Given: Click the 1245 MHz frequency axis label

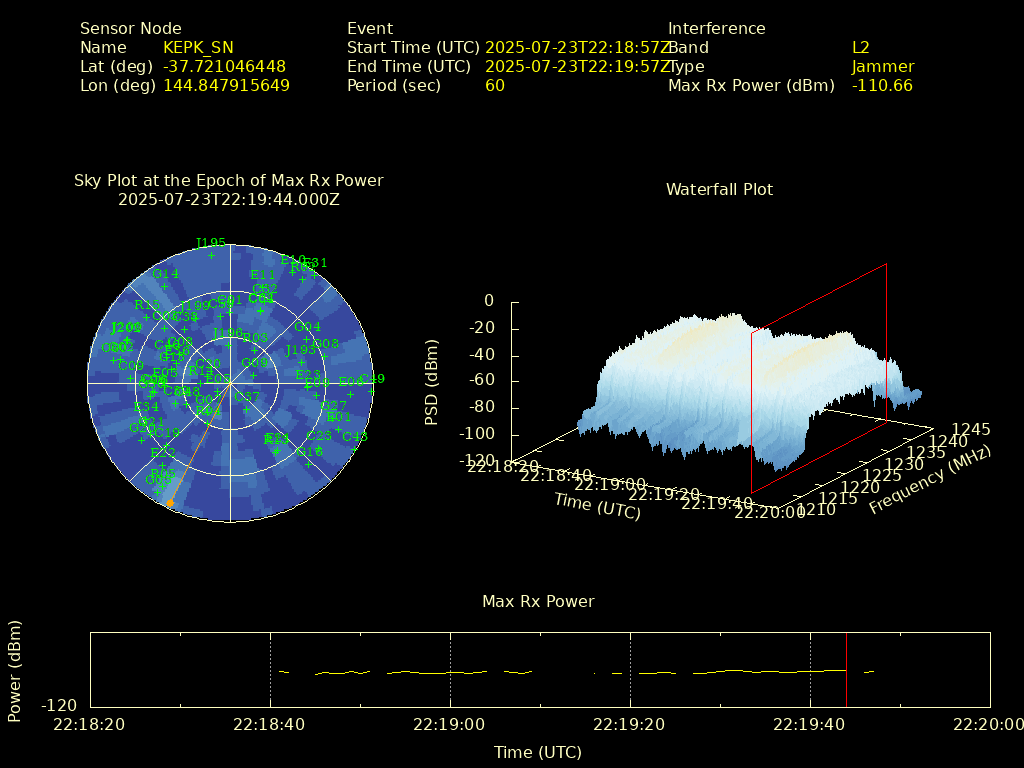Looking at the screenshot, I should point(970,429).
